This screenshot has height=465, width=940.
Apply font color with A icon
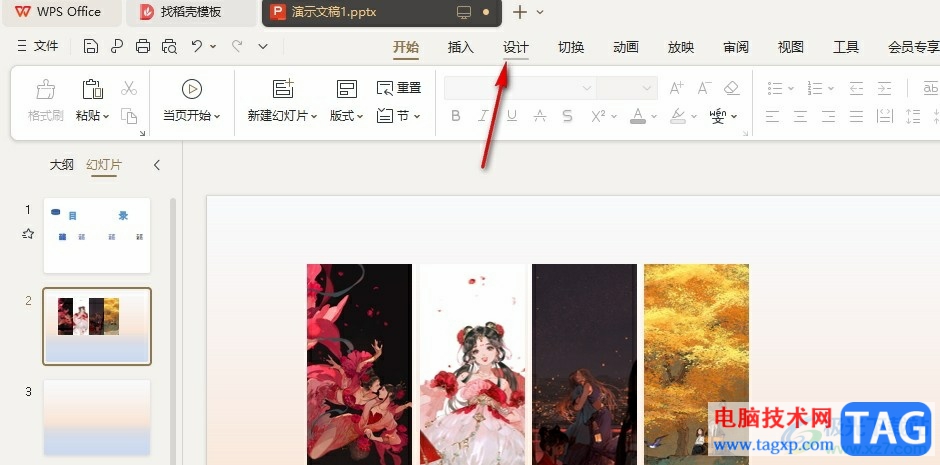click(638, 116)
